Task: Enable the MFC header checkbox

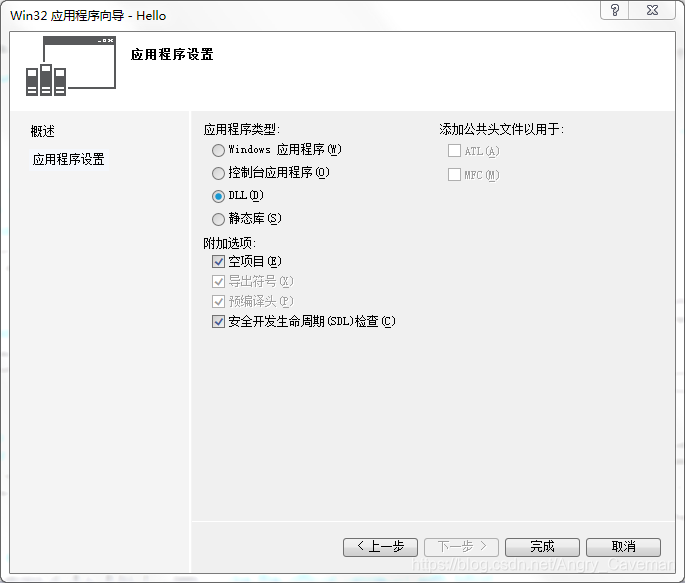Action: point(454,175)
